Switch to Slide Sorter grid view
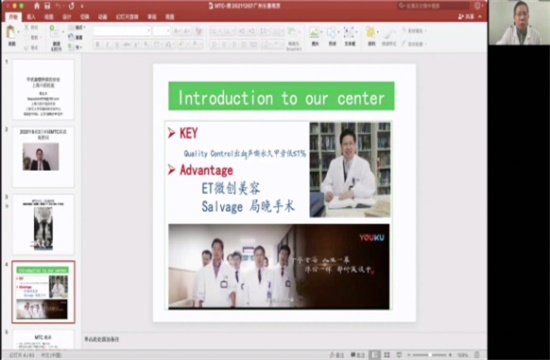550x360 pixels. tap(387, 355)
